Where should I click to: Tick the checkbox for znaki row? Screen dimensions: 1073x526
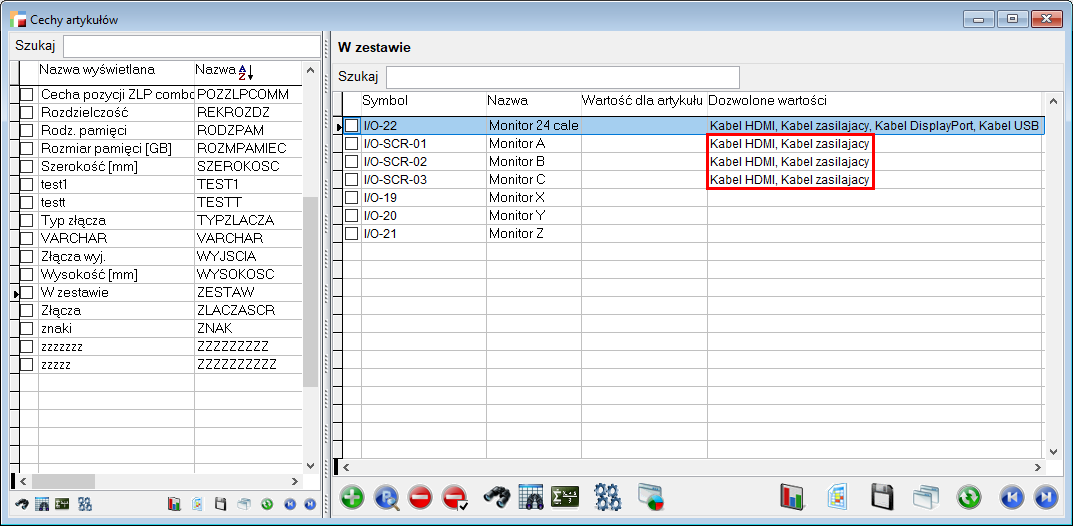[27, 328]
